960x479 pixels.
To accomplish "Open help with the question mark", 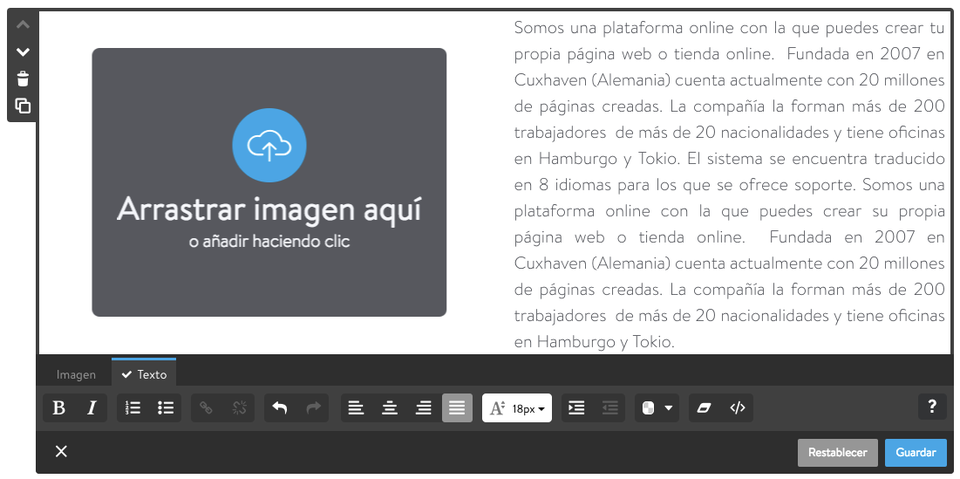I will point(932,407).
